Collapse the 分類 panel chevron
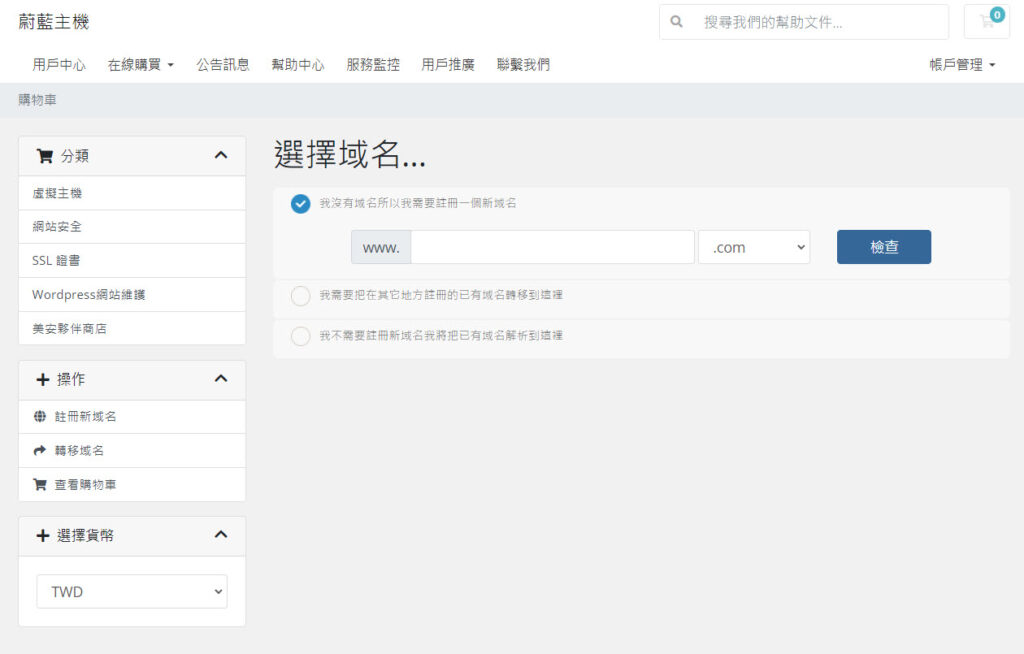This screenshot has width=1024, height=654. click(221, 156)
